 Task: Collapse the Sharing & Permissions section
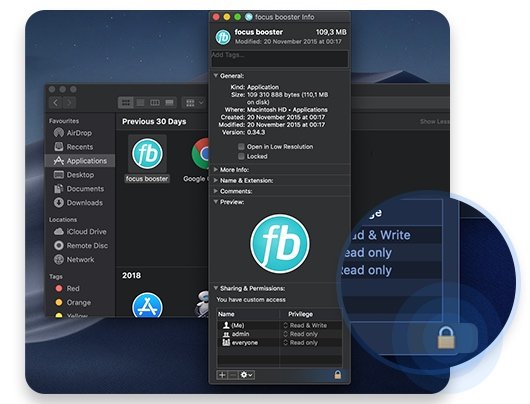[216, 288]
